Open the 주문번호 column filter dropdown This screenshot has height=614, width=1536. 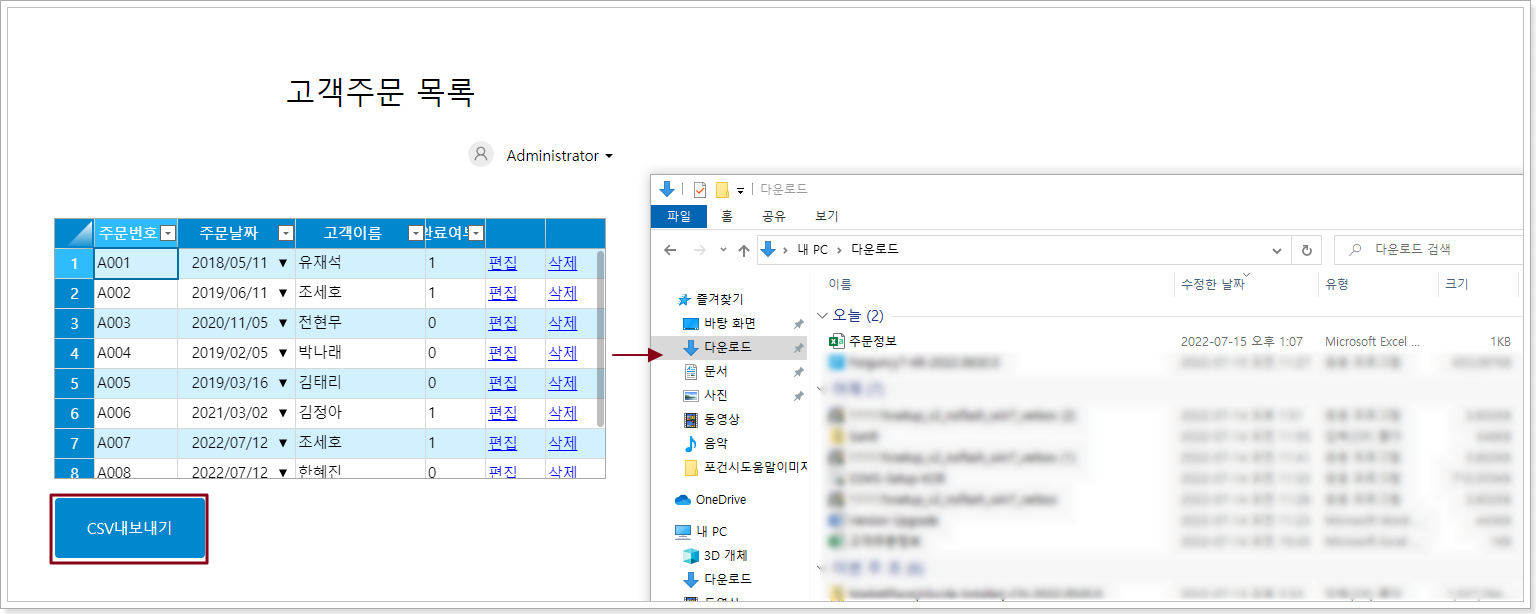click(x=167, y=233)
